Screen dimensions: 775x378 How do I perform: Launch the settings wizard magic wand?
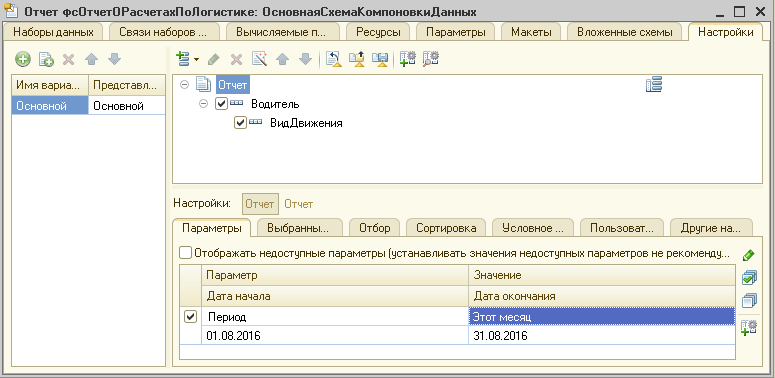(x=259, y=59)
